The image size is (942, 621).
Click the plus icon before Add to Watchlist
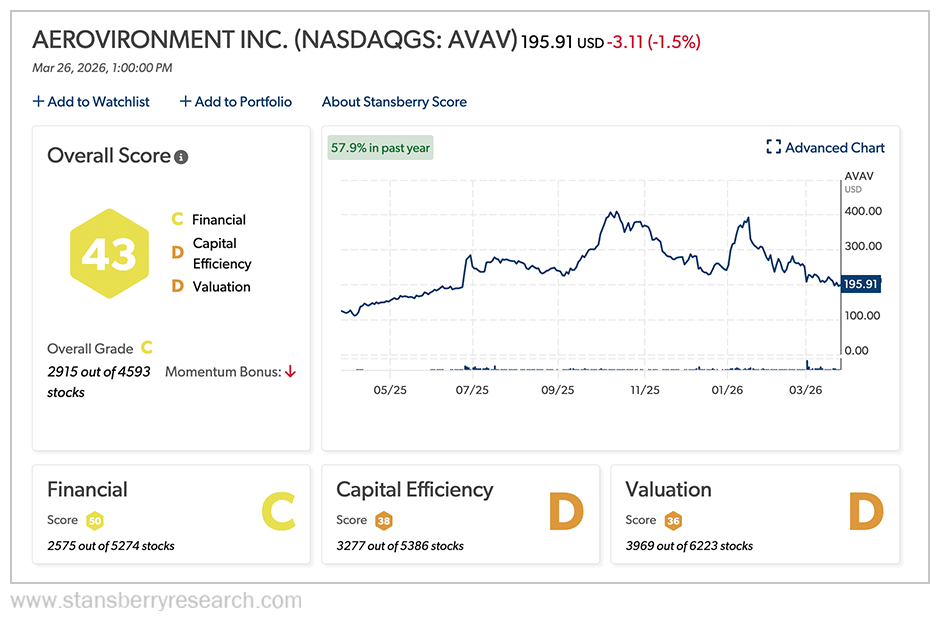point(38,102)
